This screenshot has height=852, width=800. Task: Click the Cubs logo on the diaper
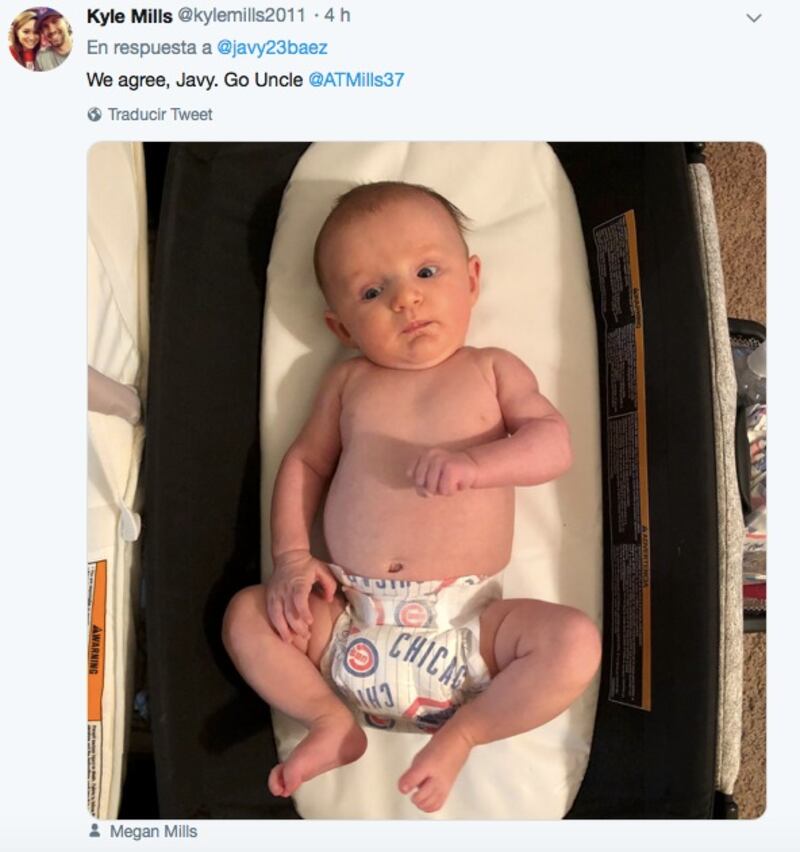(x=359, y=657)
